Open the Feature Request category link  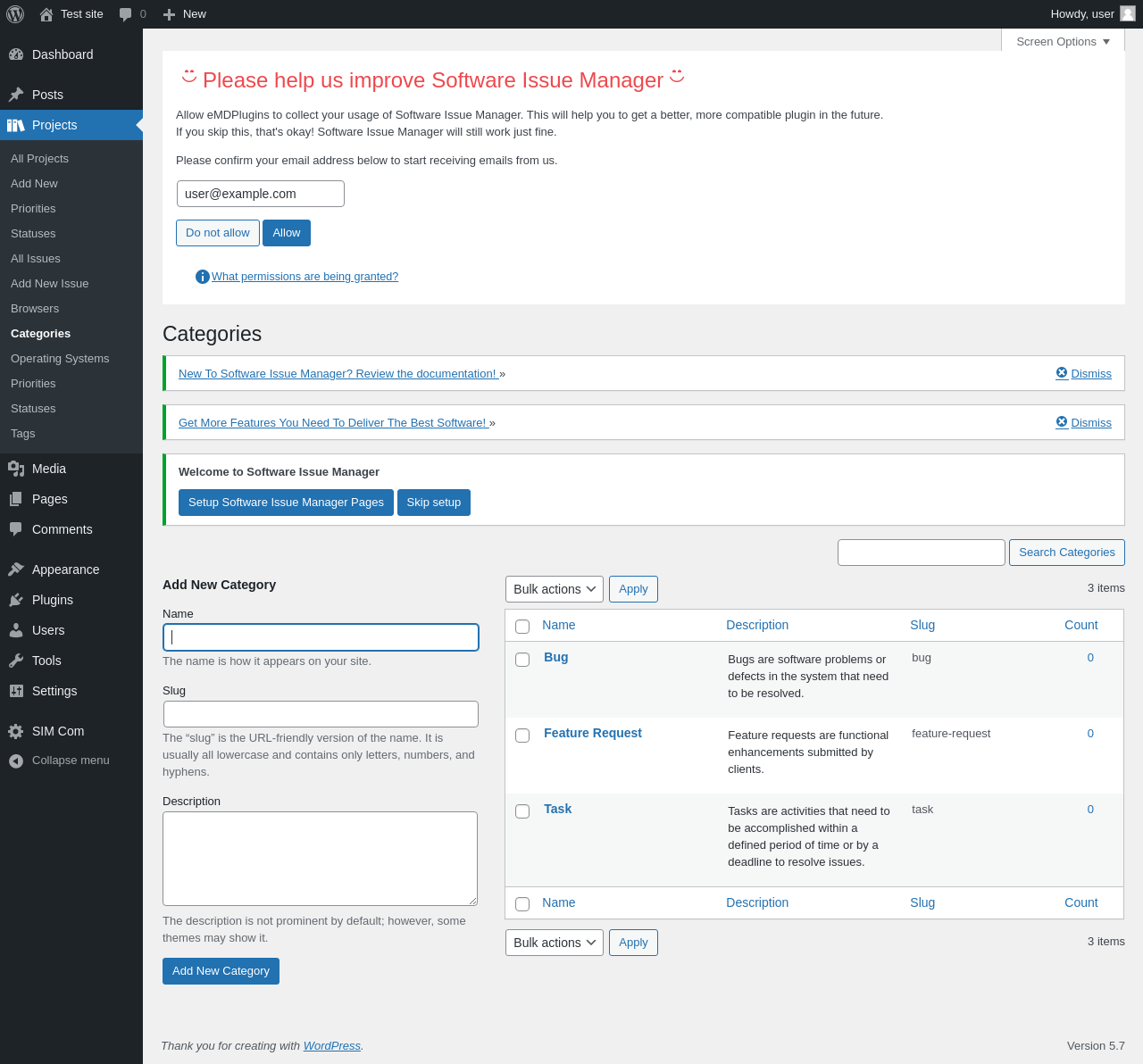[593, 733]
